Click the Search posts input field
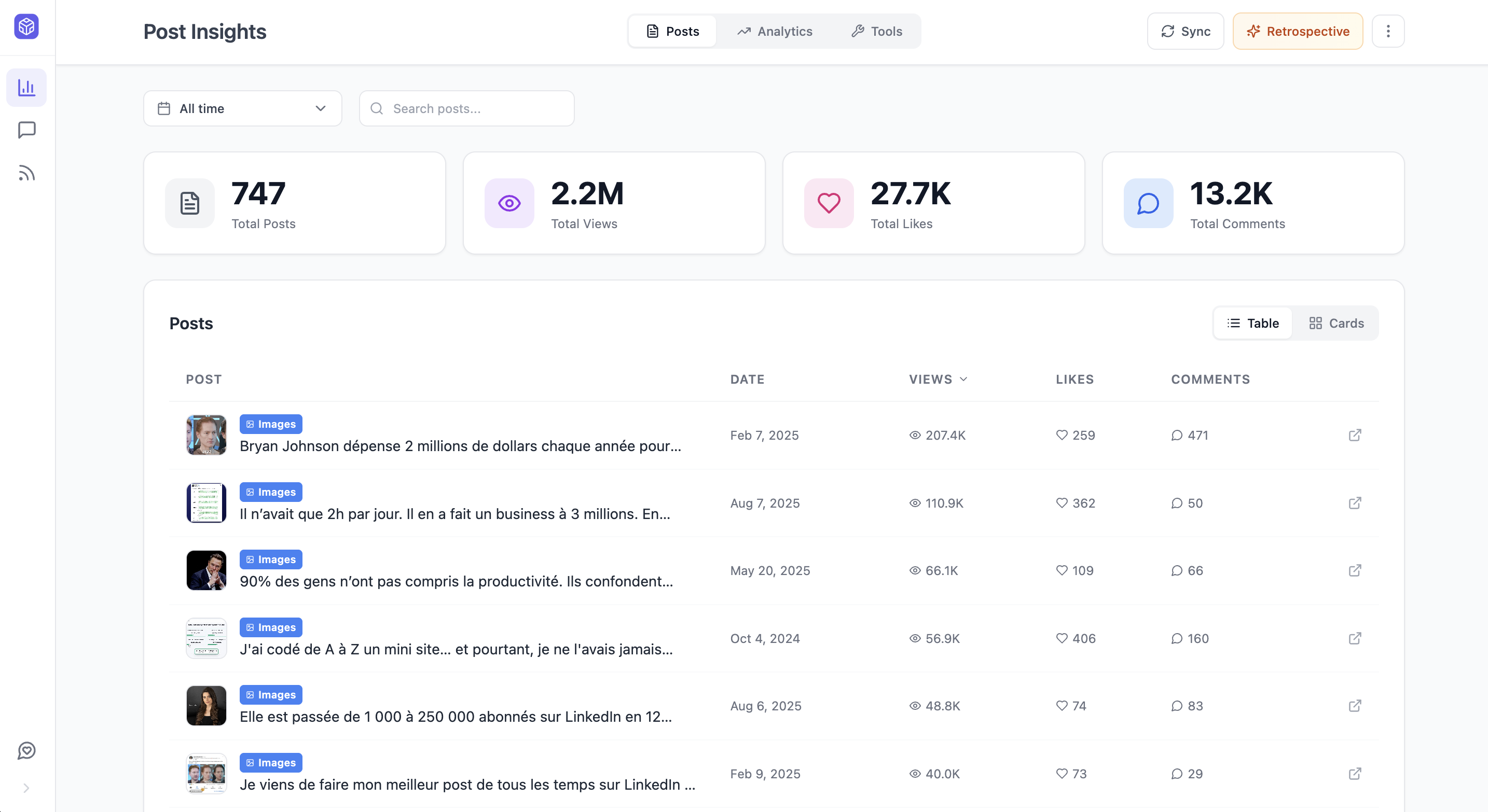Viewport: 1488px width, 812px height. point(467,108)
